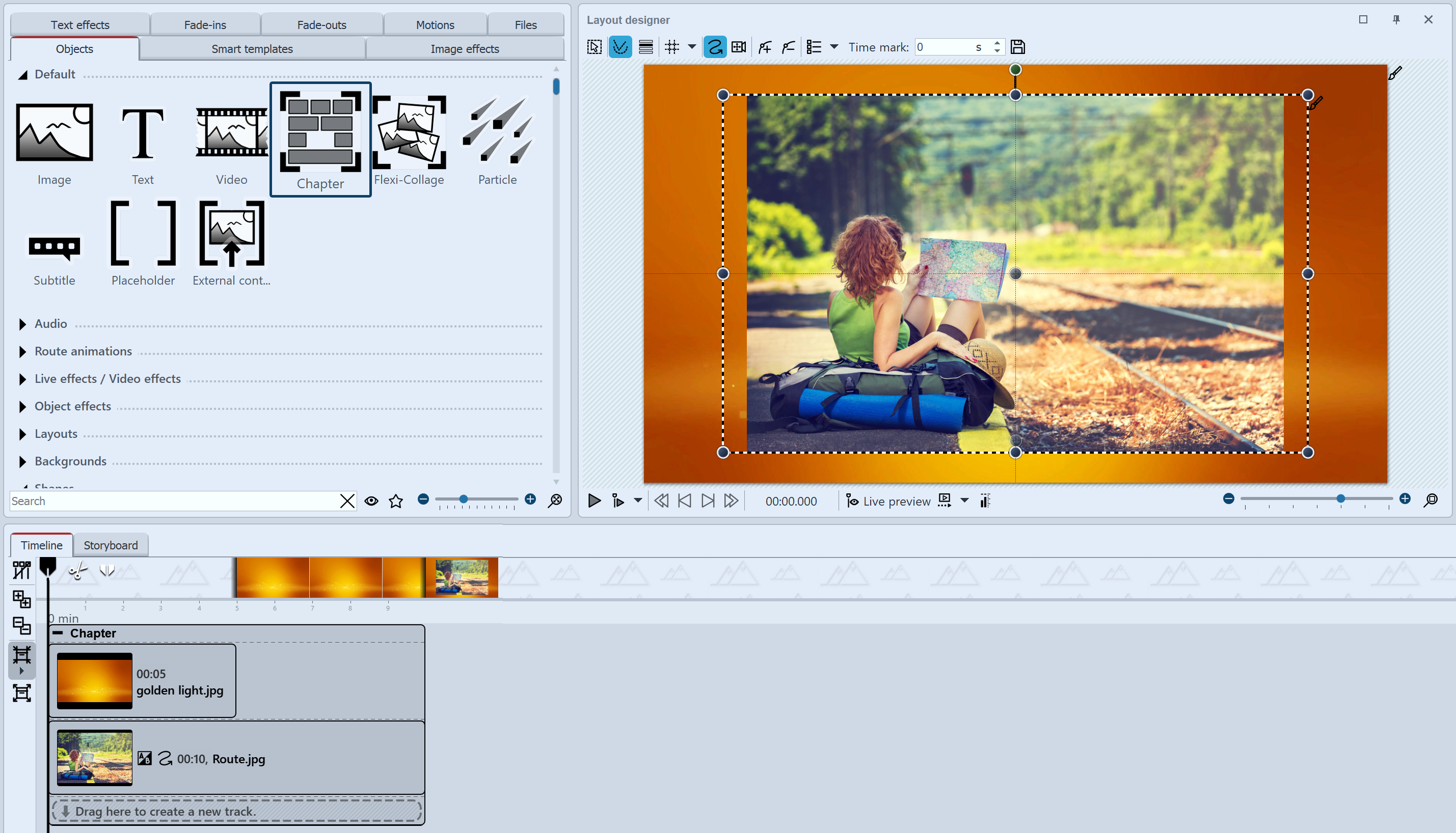Click the remove curve keypoint icon
Screen dimensions: 1456x833
click(x=788, y=47)
